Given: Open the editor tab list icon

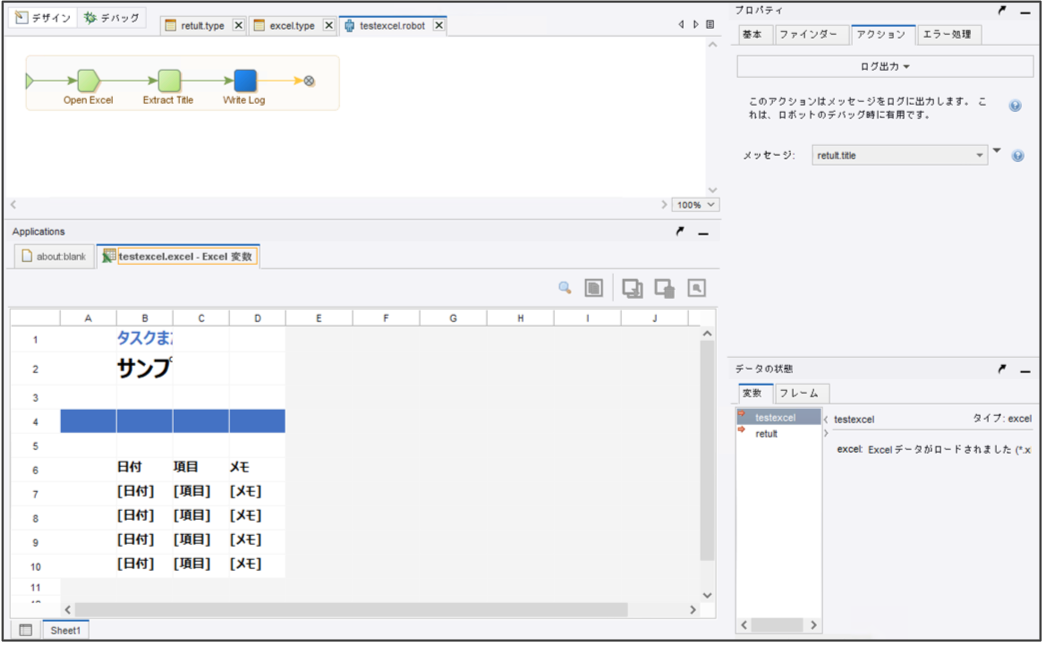Looking at the screenshot, I should click(x=710, y=24).
